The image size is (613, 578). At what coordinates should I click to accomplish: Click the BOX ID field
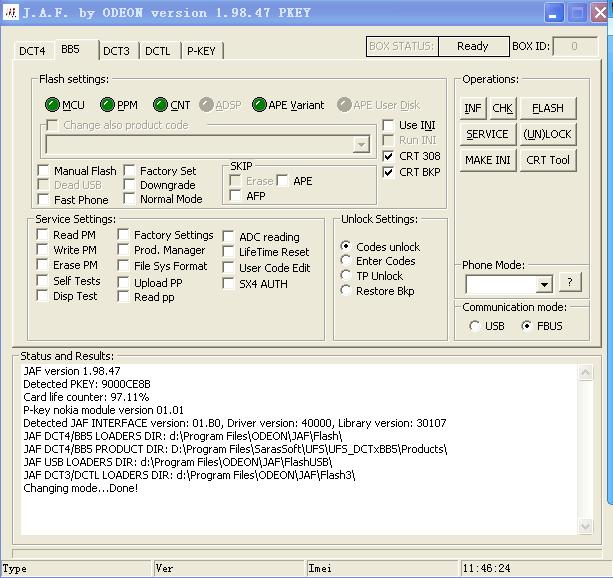pos(575,46)
